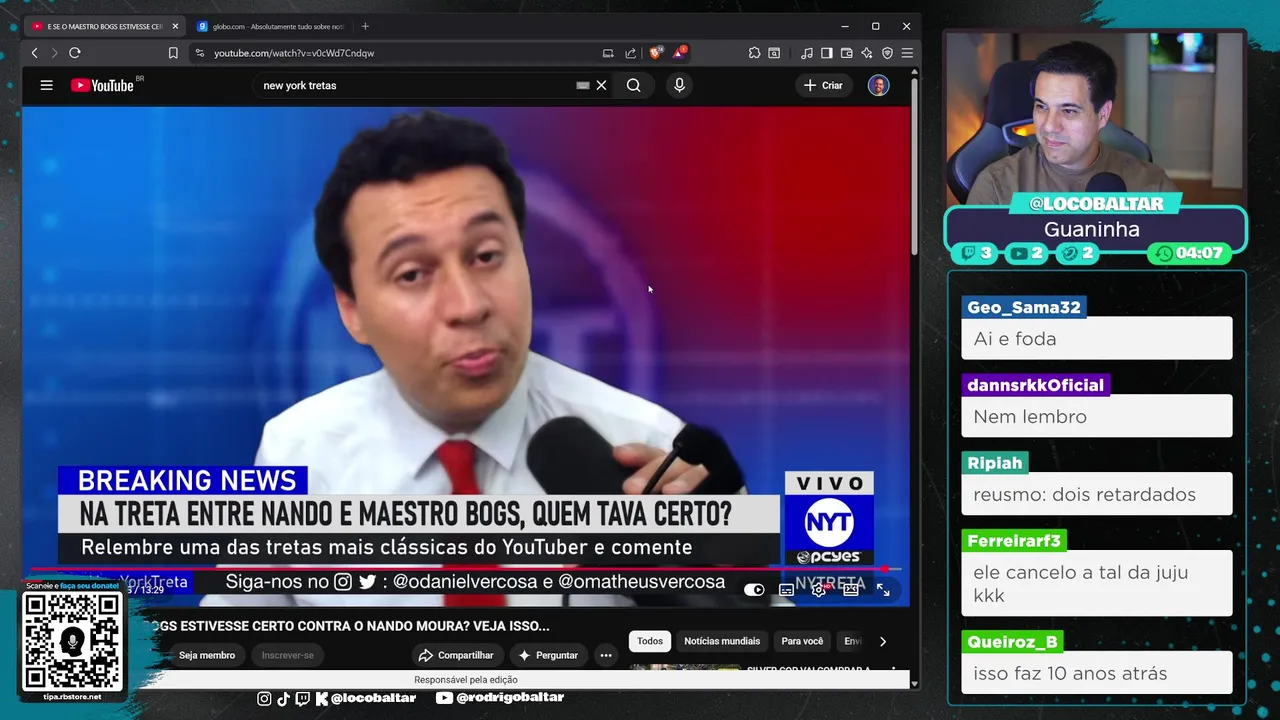
Task: Switch to the globo.com browser tab
Action: pos(270,26)
